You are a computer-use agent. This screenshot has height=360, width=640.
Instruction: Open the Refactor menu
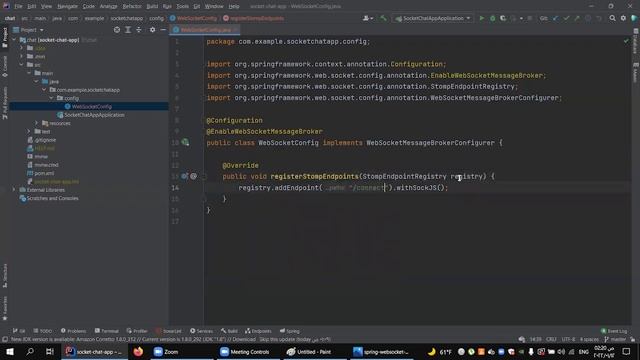132,6
